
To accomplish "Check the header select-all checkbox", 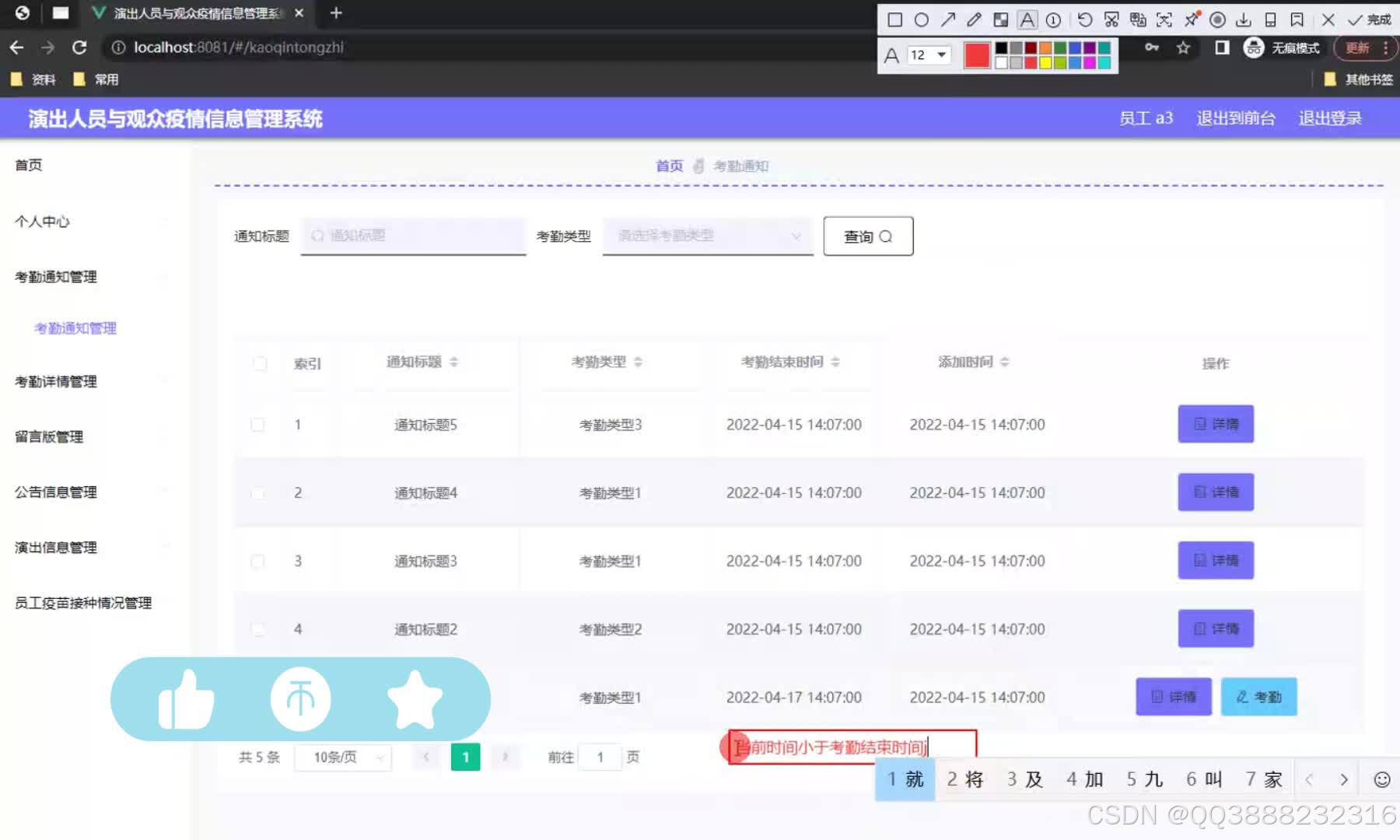I will pyautogui.click(x=260, y=362).
